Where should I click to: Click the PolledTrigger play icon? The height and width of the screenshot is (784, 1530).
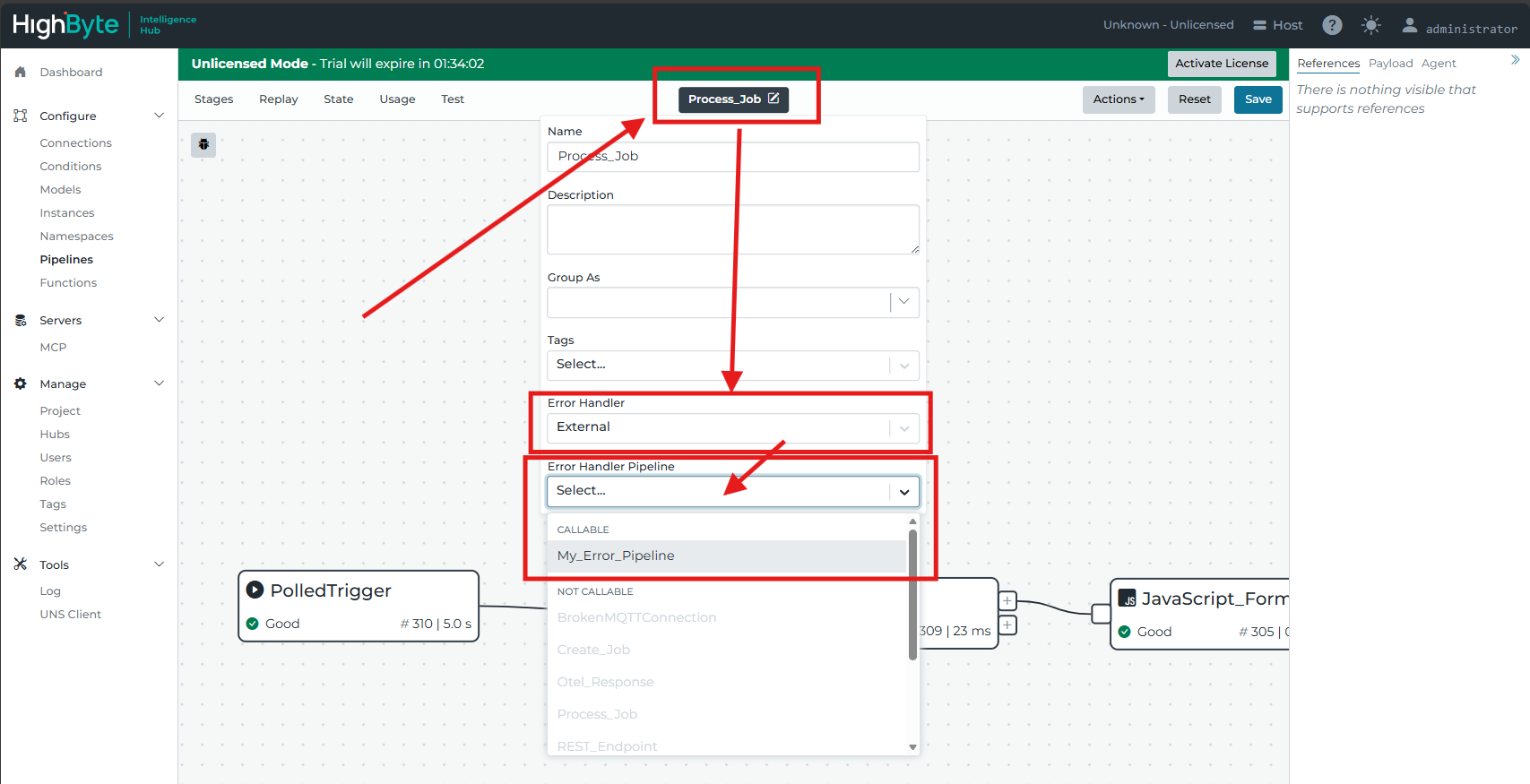(255, 590)
